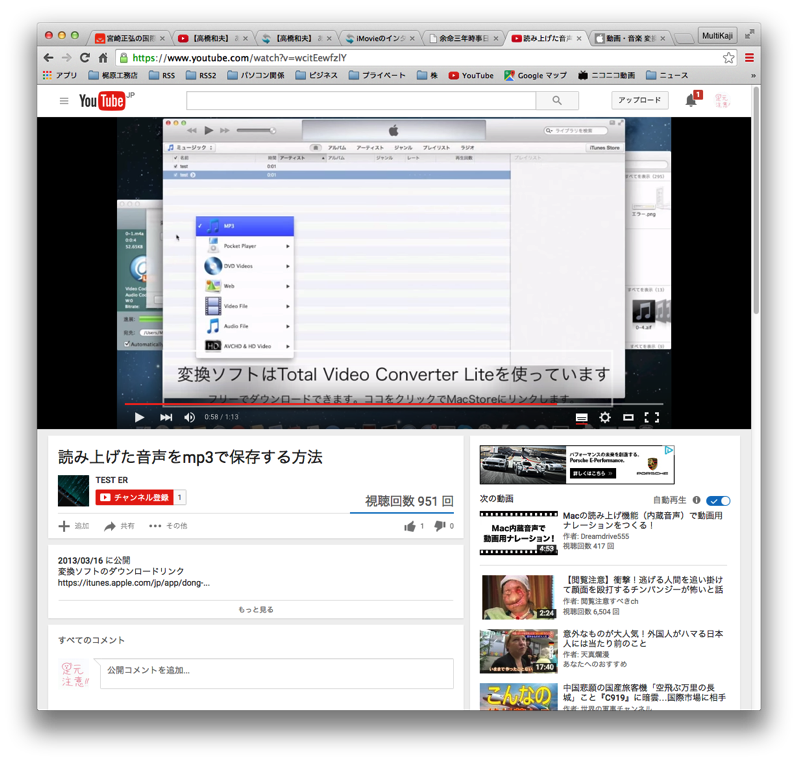Play the video with play button
Image resolution: width=798 pixels, height=762 pixels.
(x=139, y=417)
